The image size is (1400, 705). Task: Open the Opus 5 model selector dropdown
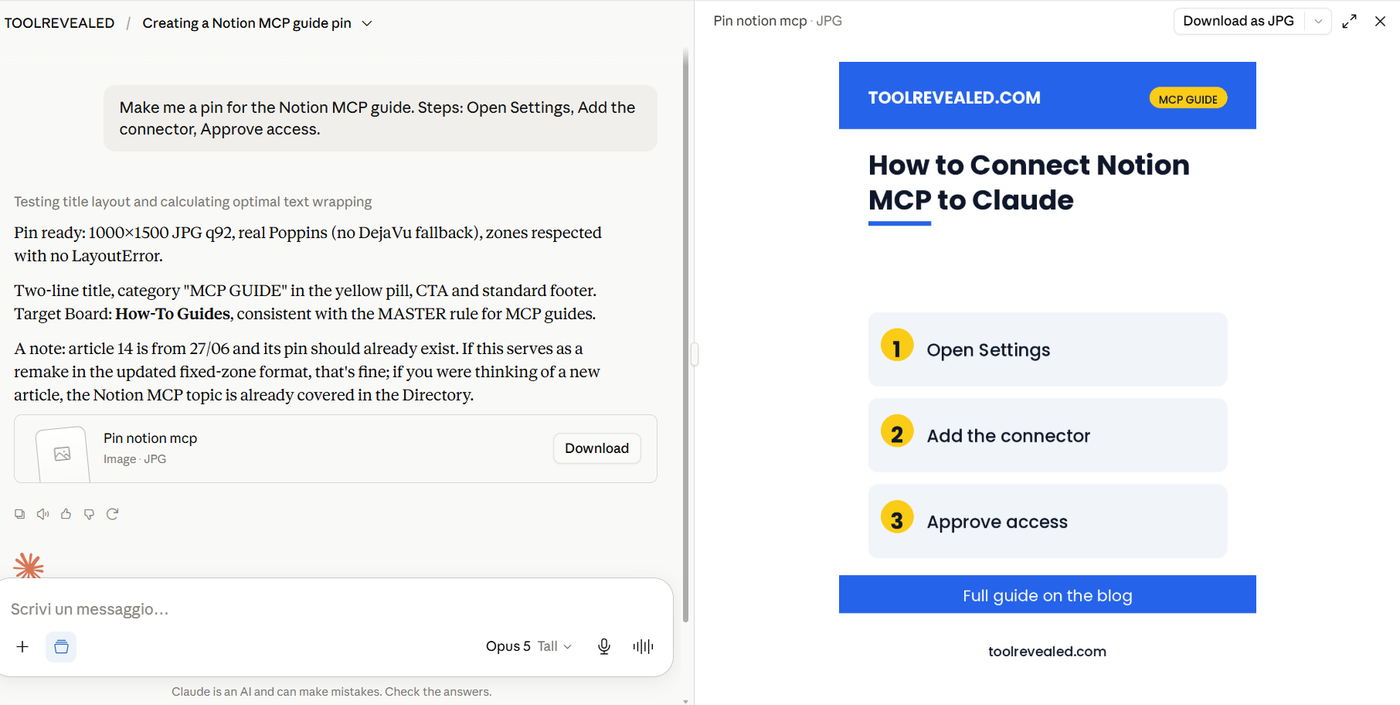point(529,647)
